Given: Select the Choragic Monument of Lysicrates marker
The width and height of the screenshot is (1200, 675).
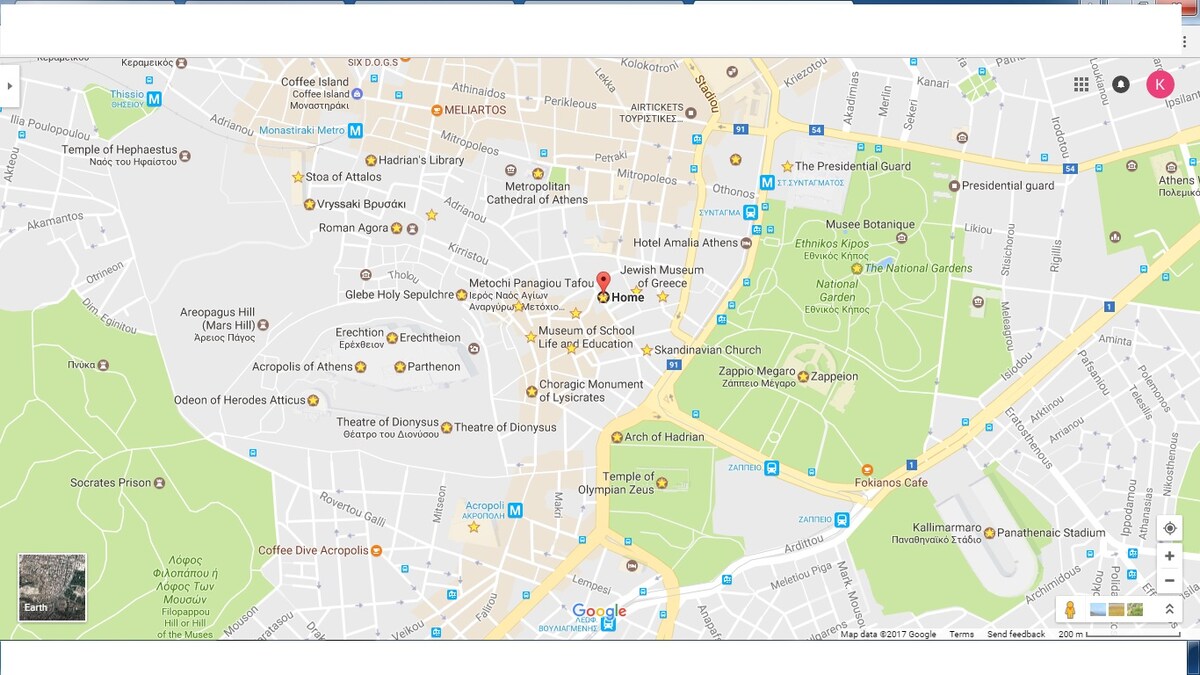Looking at the screenshot, I should (531, 391).
